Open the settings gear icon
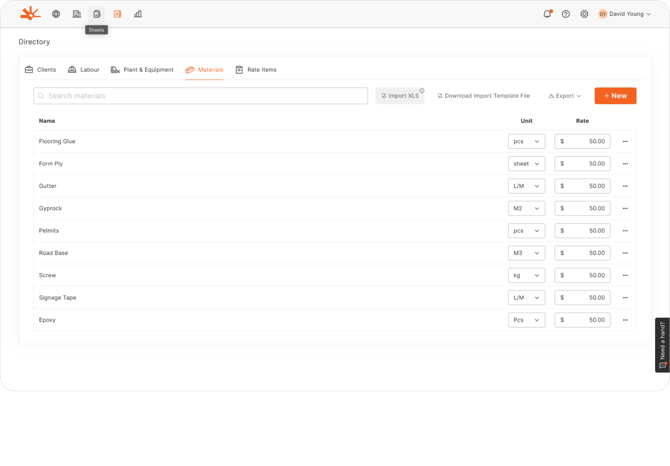 585,14
